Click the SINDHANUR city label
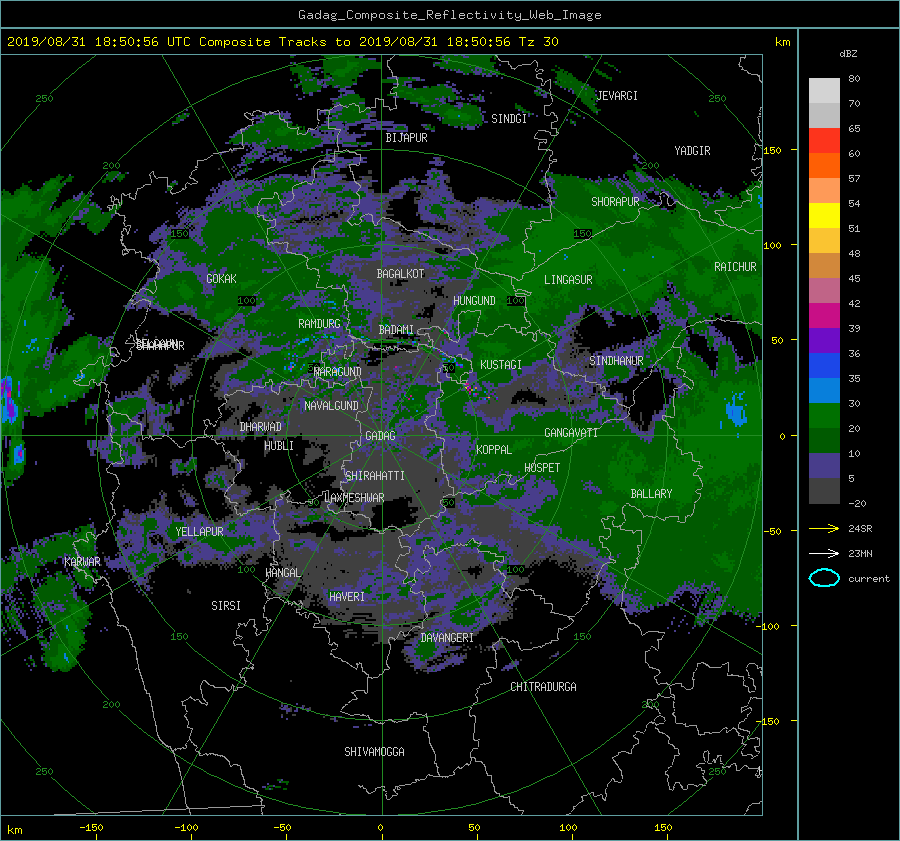This screenshot has width=900, height=841. pos(616,361)
